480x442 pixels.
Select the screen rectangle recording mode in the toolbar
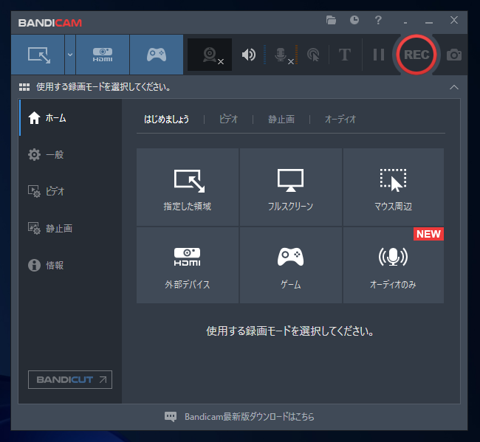(x=38, y=55)
